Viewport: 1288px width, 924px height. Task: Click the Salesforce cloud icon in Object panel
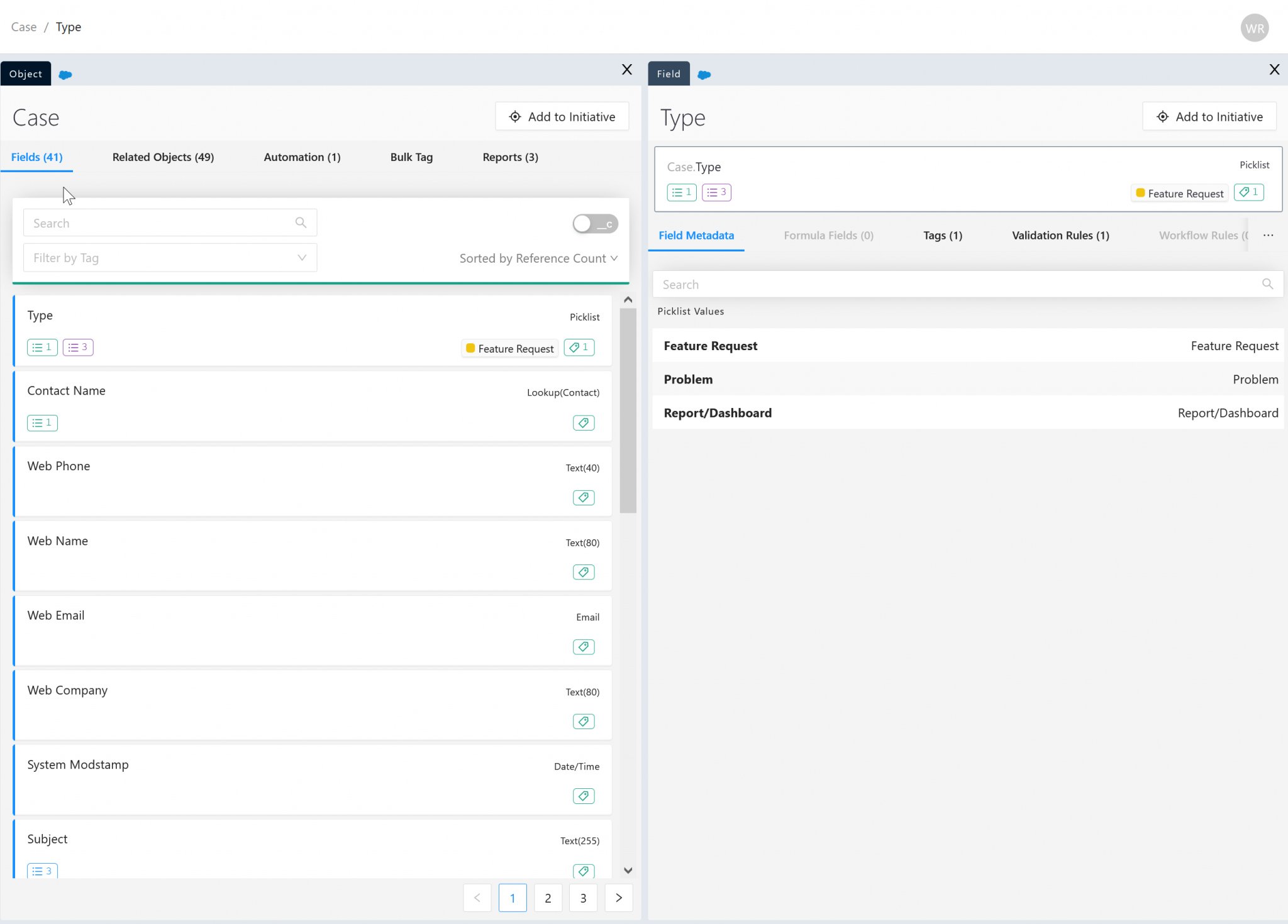[x=65, y=75]
